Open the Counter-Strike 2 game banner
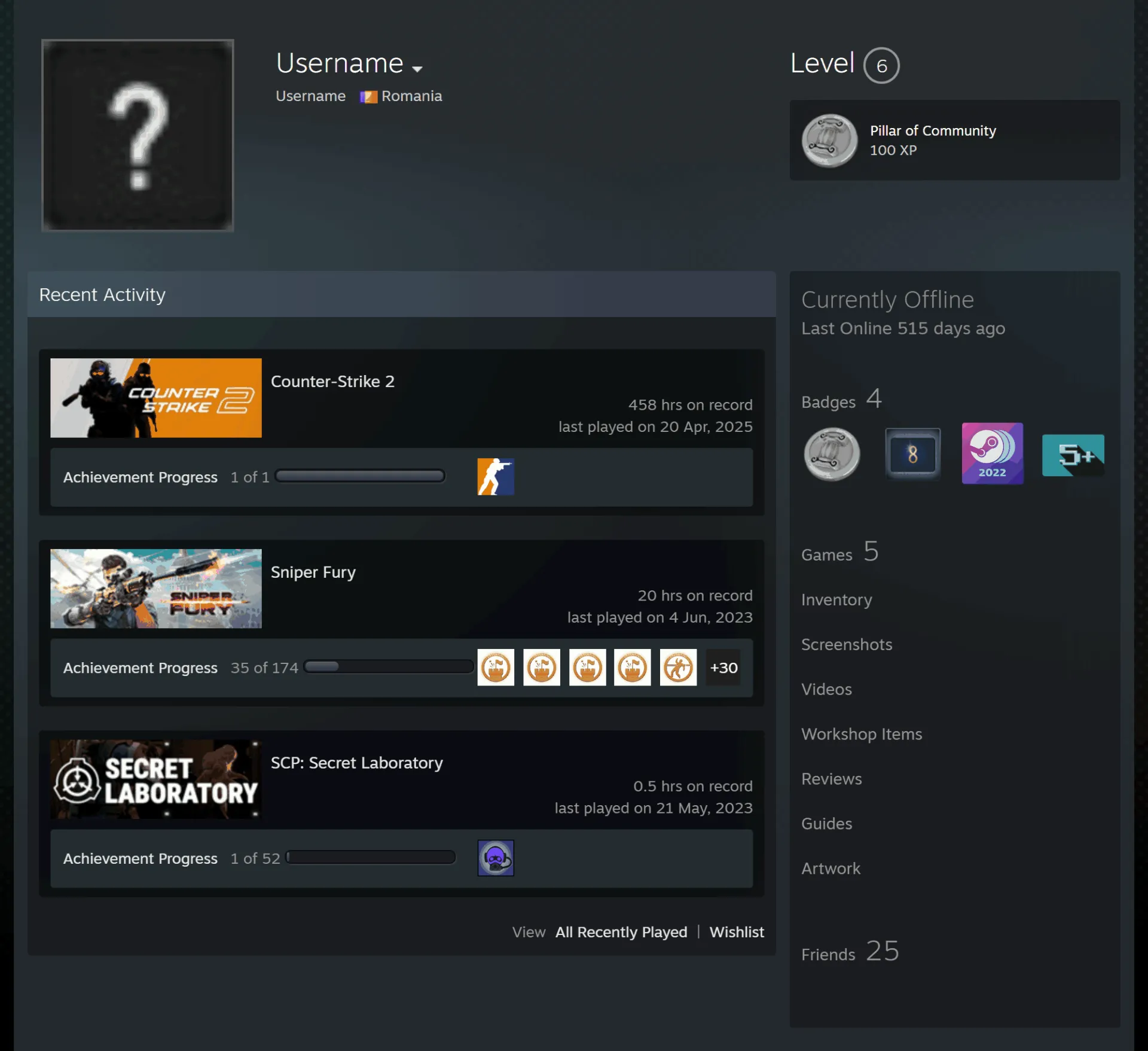 click(156, 398)
